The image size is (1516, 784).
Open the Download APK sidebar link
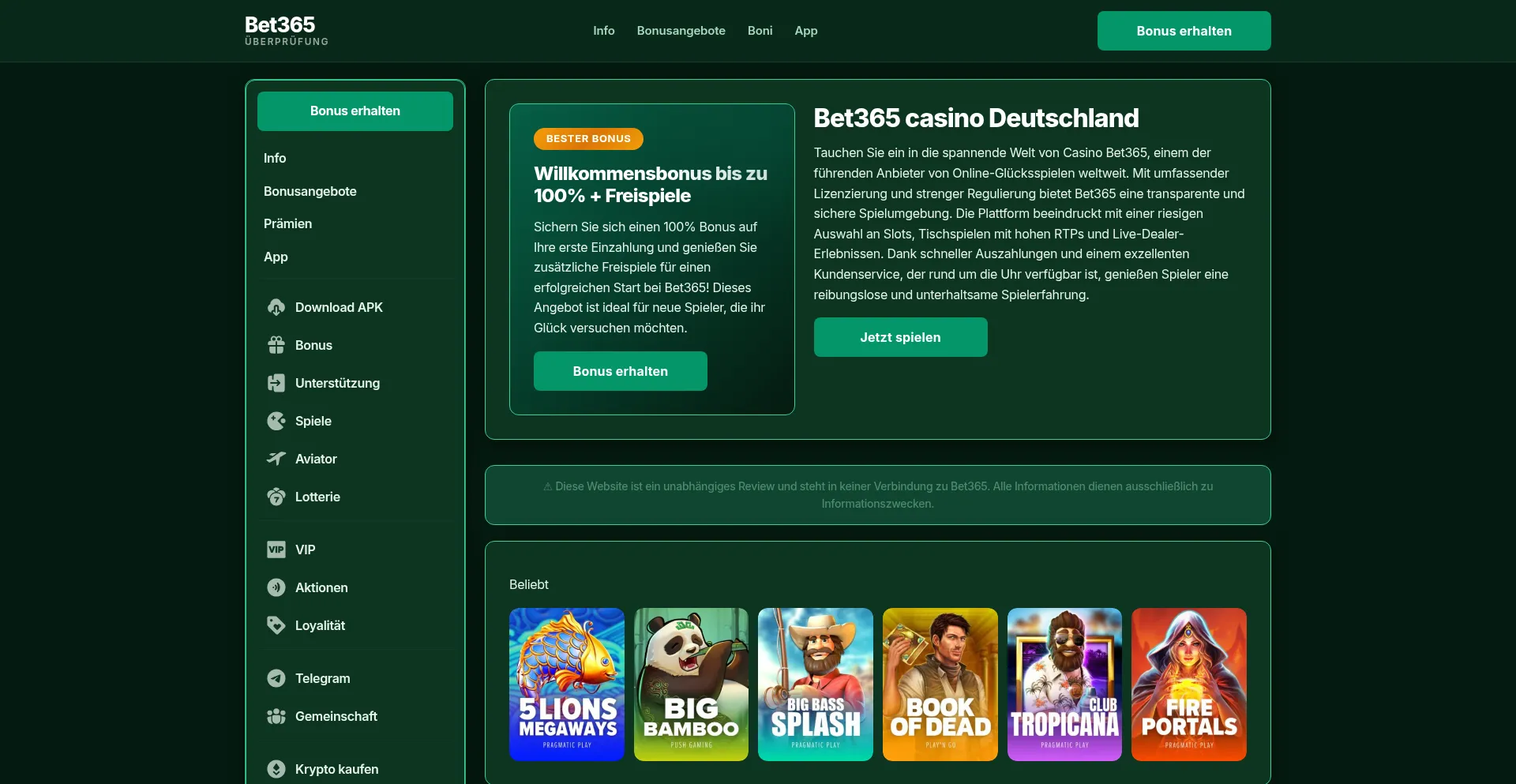(355, 307)
